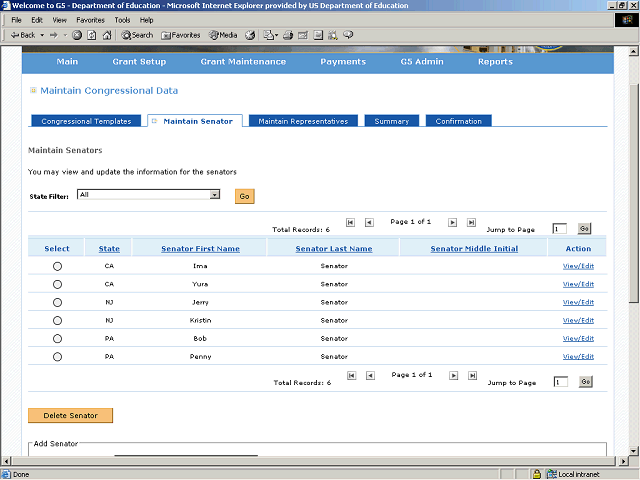Viewport: 640px width, 480px height.
Task: Open the Favorites toolbar button
Action: click(x=181, y=34)
